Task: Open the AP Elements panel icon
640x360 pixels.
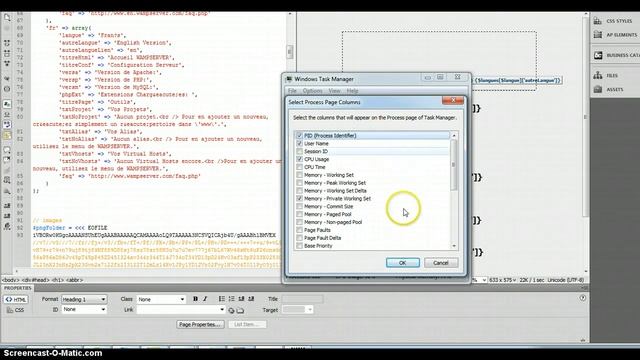Action: pyautogui.click(x=598, y=35)
